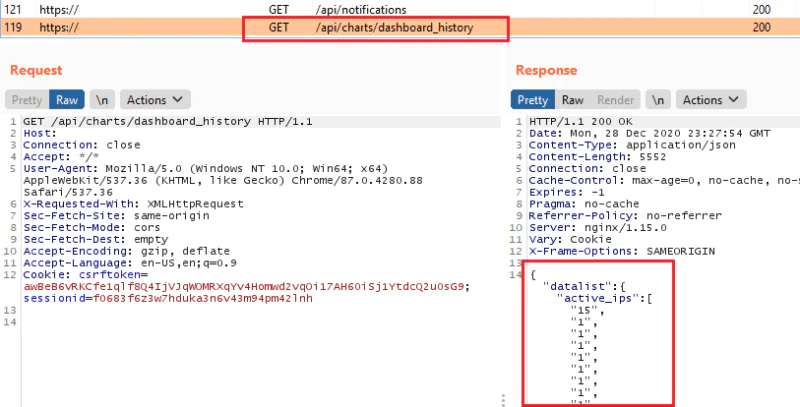The height and width of the screenshot is (407, 800).
Task: Select the Raw tab in Request panel
Action: click(x=67, y=100)
